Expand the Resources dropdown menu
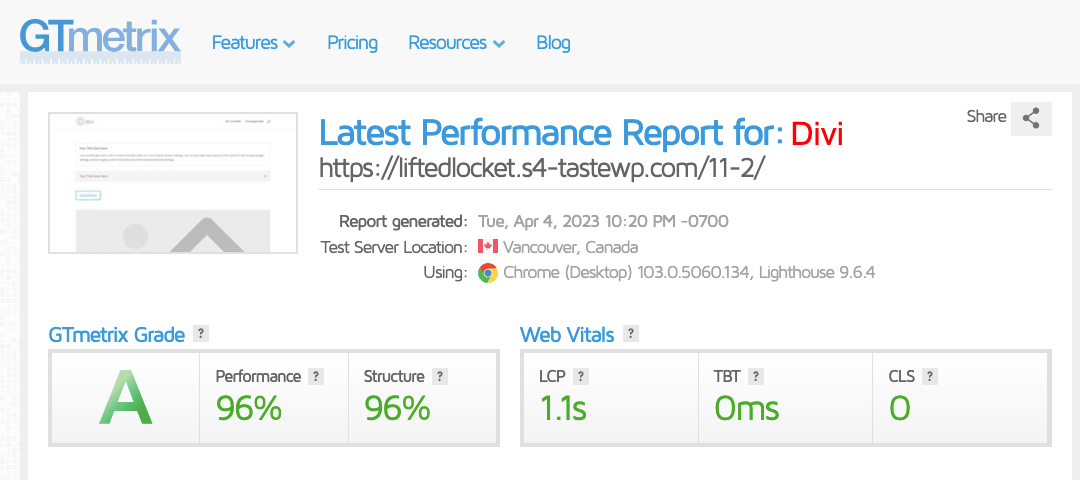1080x480 pixels. click(x=456, y=43)
